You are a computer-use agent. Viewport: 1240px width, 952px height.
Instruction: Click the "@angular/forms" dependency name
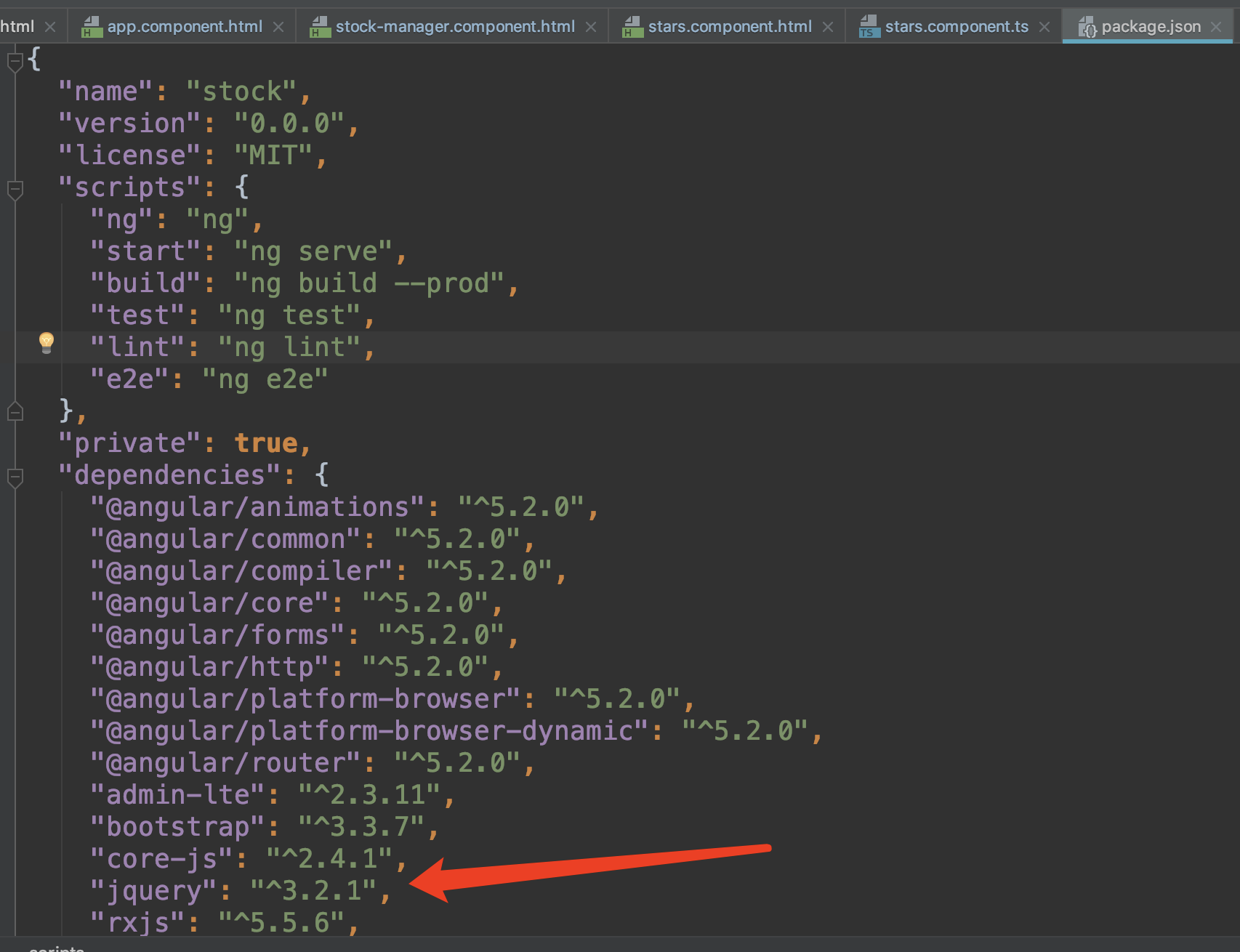(x=218, y=635)
